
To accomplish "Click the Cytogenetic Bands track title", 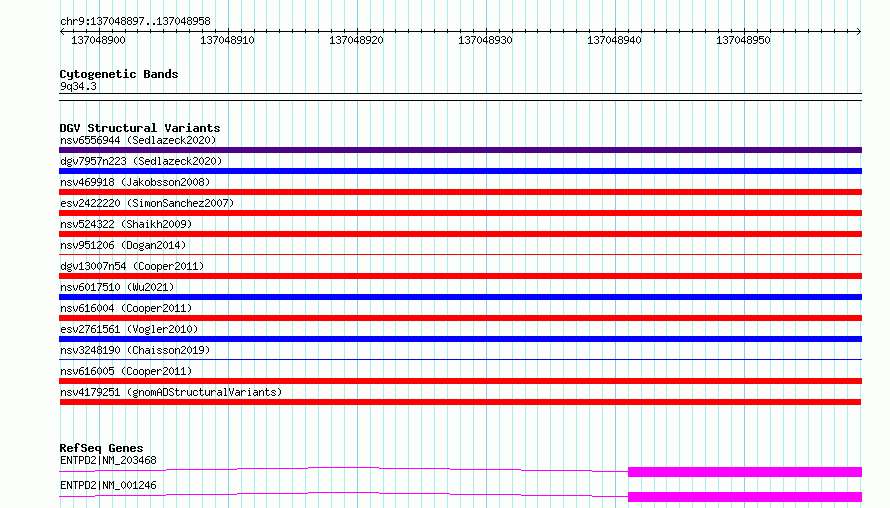I will pyautogui.click(x=119, y=74).
